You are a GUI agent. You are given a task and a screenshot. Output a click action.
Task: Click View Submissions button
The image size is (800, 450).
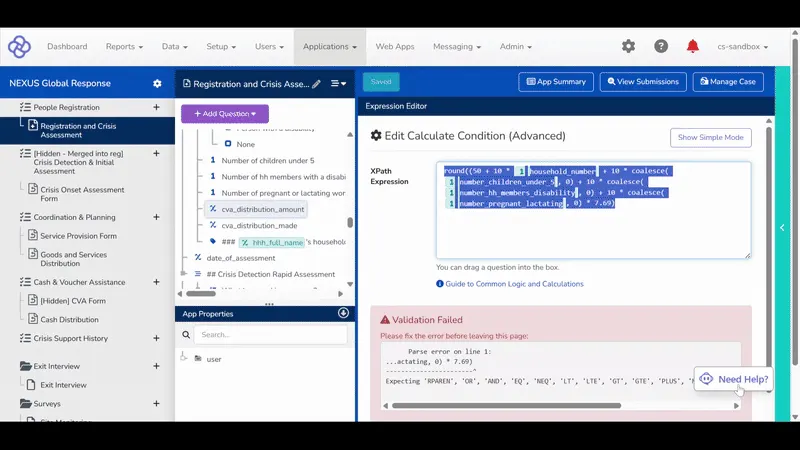tap(643, 82)
